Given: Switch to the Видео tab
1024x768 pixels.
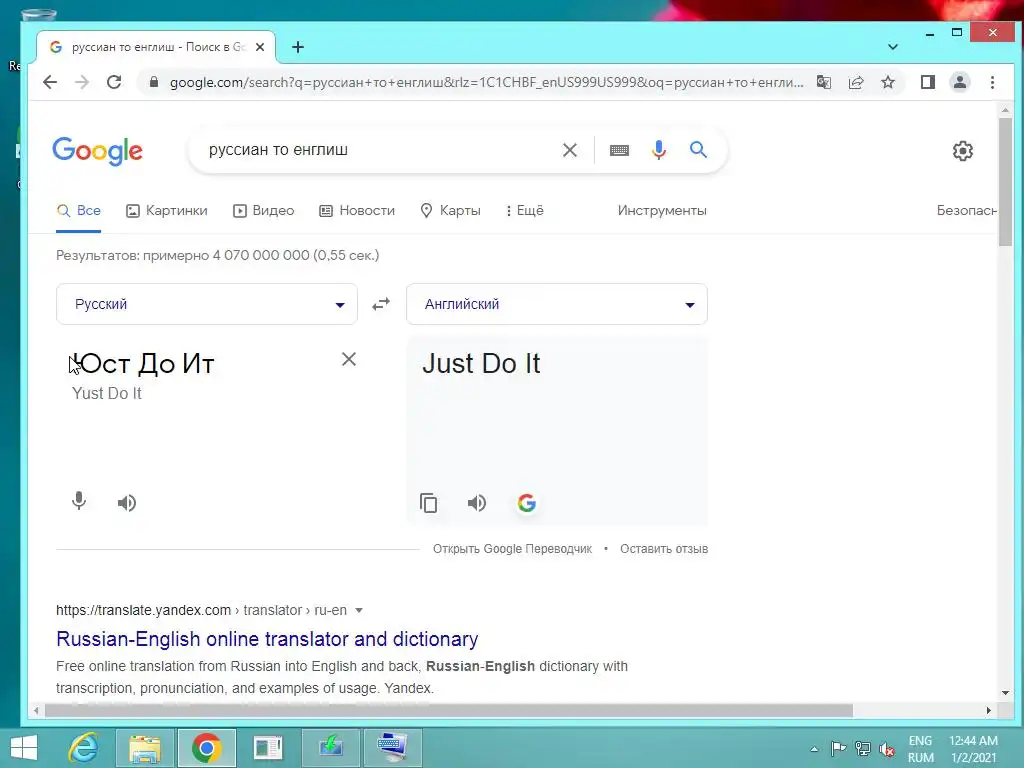Looking at the screenshot, I should [264, 210].
